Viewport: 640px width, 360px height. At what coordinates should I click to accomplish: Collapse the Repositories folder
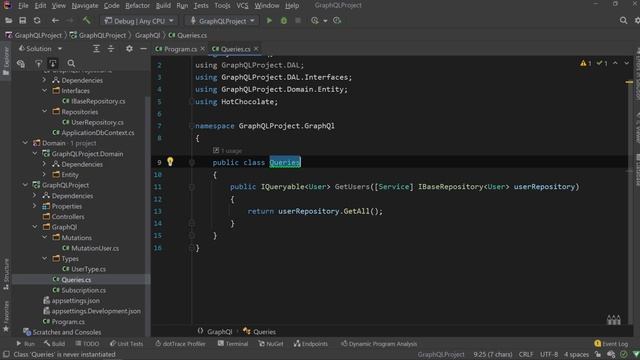[x=44, y=111]
